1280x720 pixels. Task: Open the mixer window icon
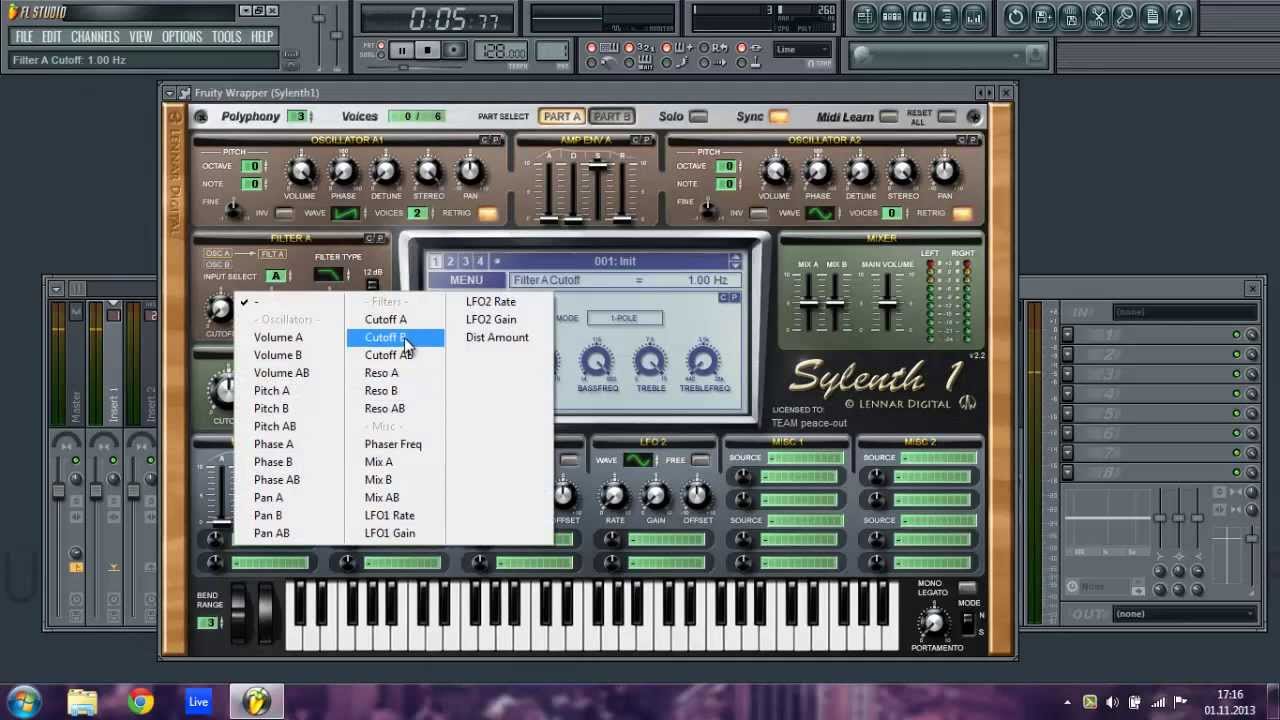click(973, 16)
